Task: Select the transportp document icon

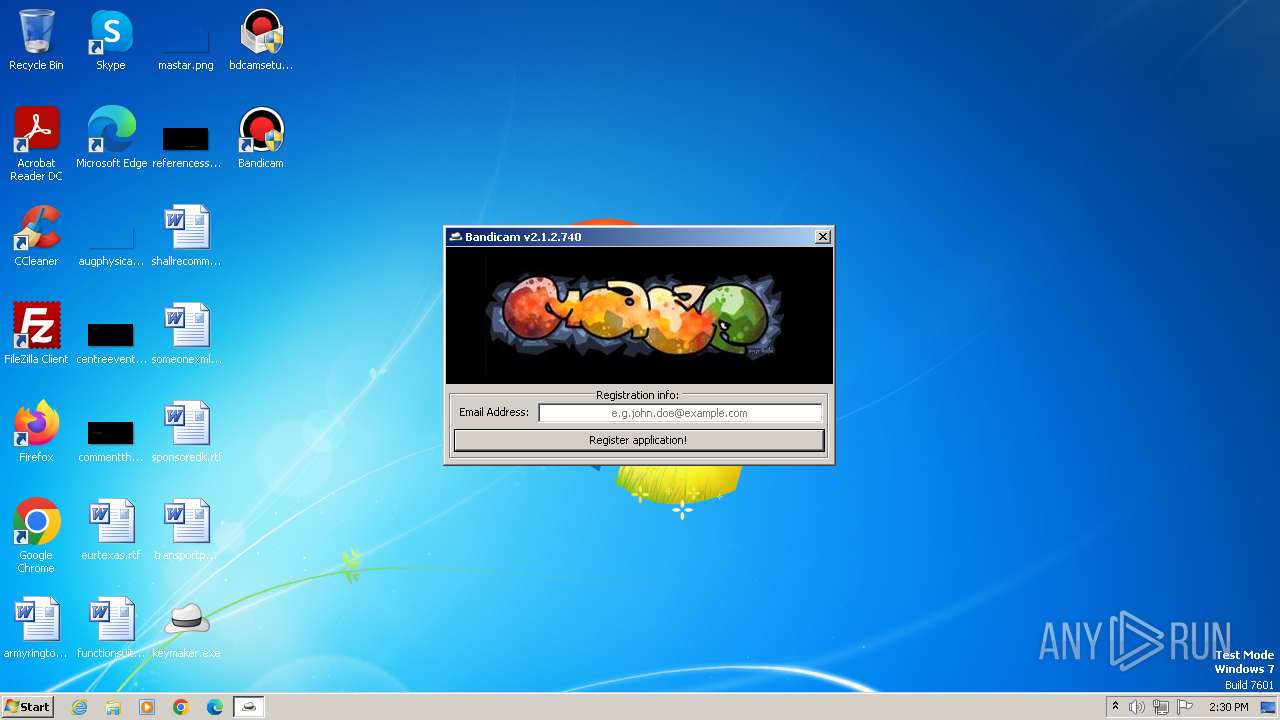Action: (186, 530)
